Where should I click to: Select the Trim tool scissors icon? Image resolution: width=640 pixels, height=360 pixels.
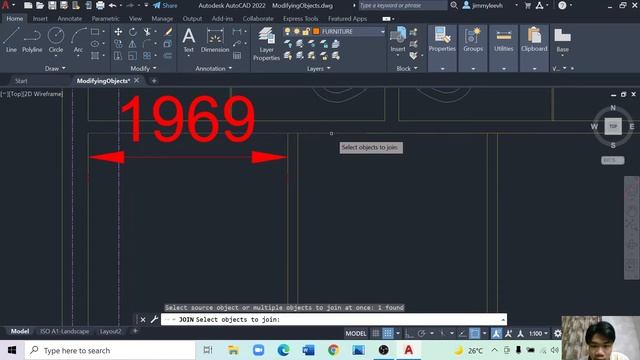coord(147,31)
